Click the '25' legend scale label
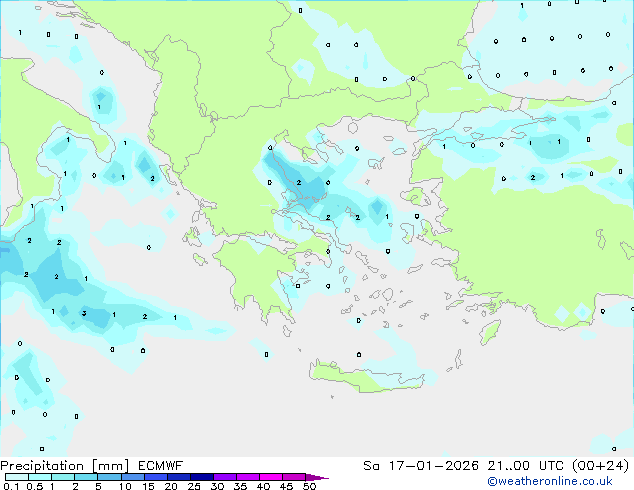634x490 pixels. coord(194,486)
